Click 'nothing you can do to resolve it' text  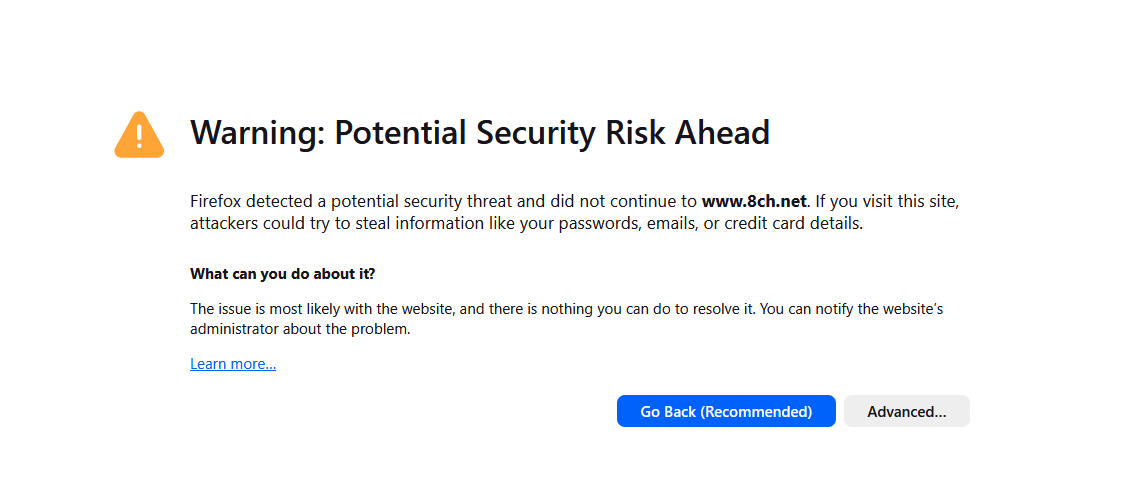(645, 309)
